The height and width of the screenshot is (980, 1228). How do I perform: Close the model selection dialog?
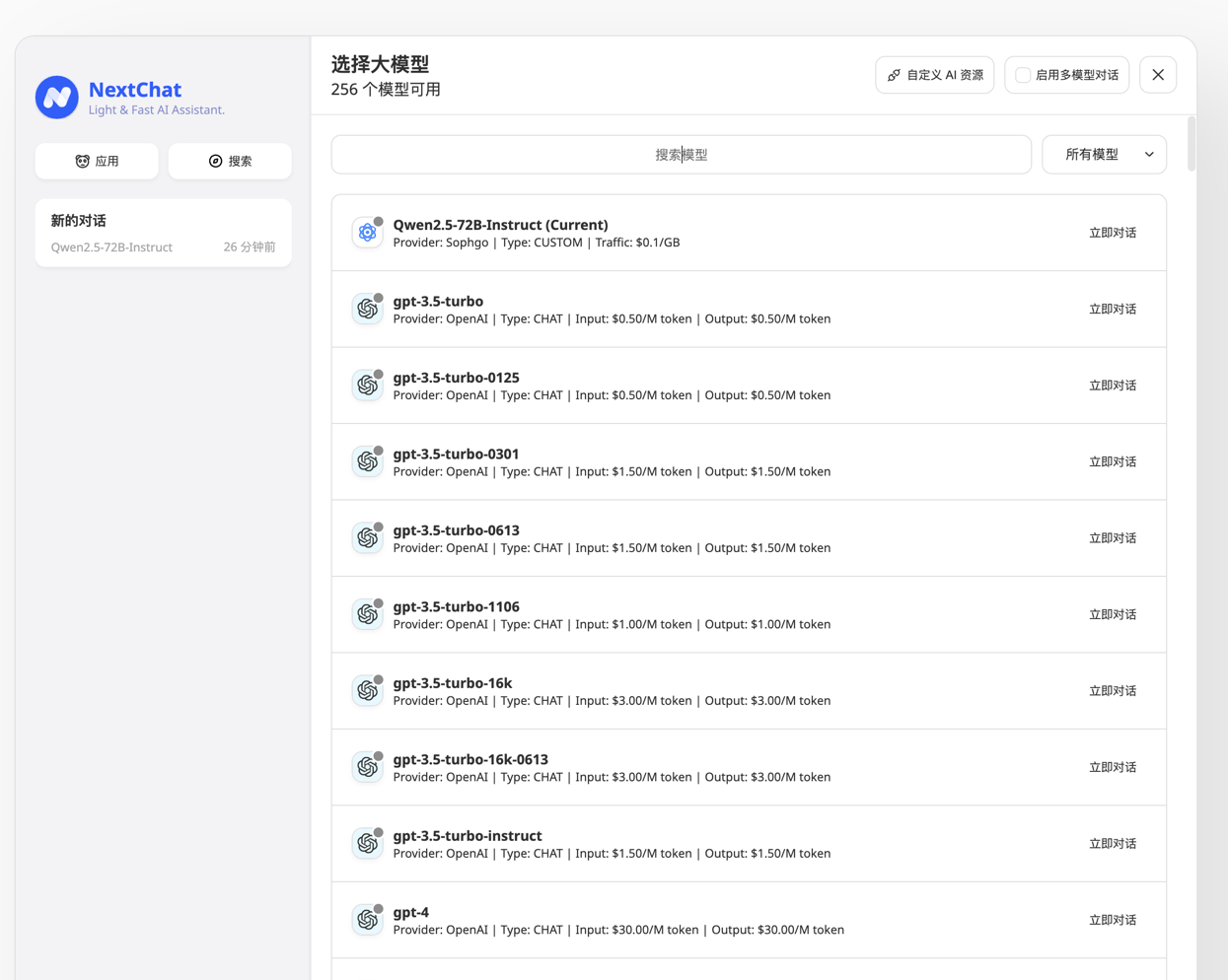pos(1158,75)
